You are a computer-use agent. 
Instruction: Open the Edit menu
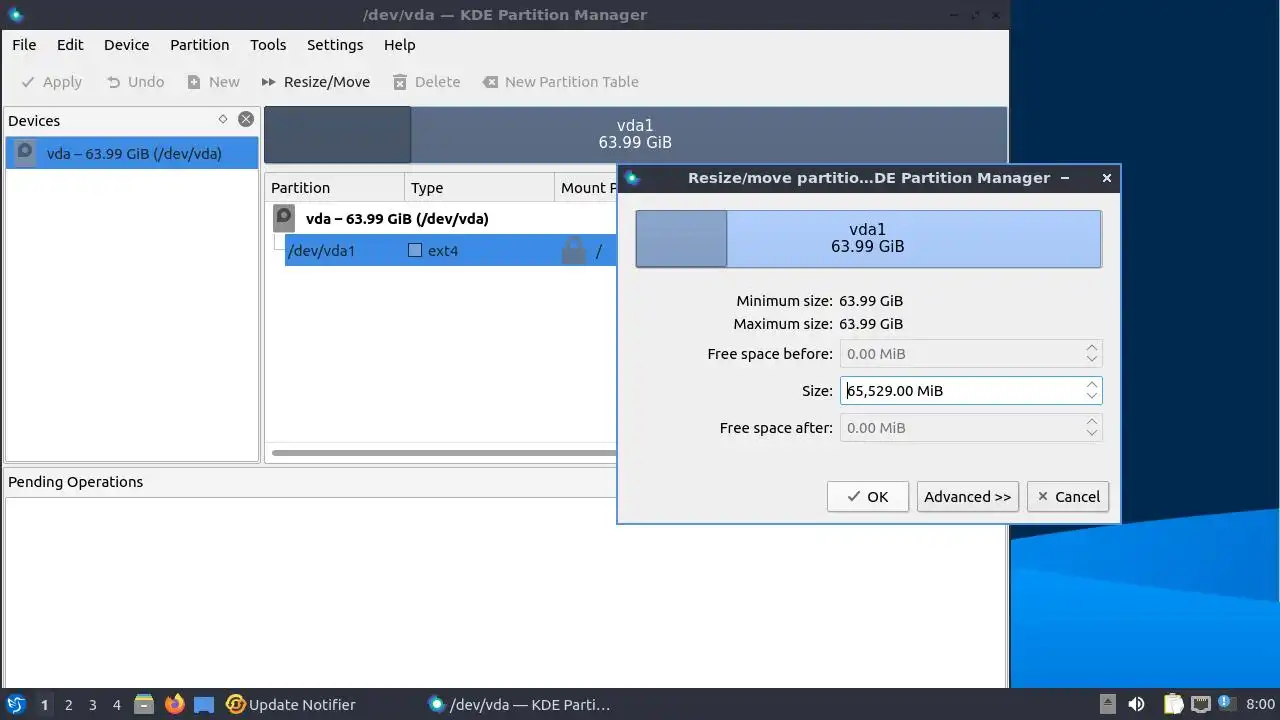point(70,45)
